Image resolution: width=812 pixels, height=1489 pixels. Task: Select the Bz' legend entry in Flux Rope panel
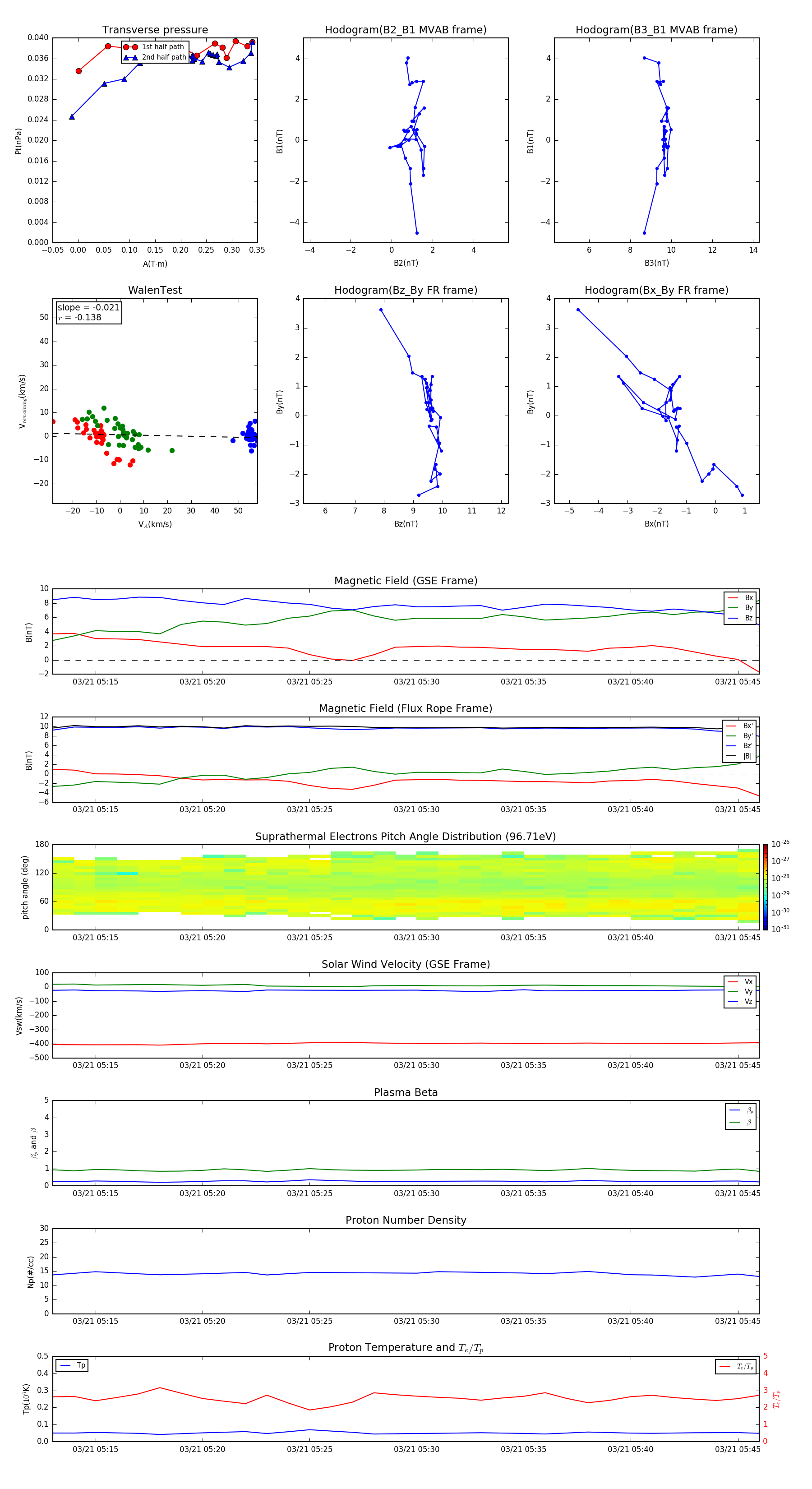(x=739, y=746)
